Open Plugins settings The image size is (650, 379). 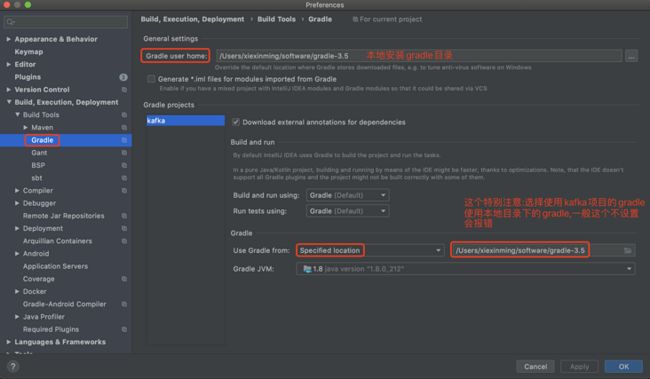27,77
